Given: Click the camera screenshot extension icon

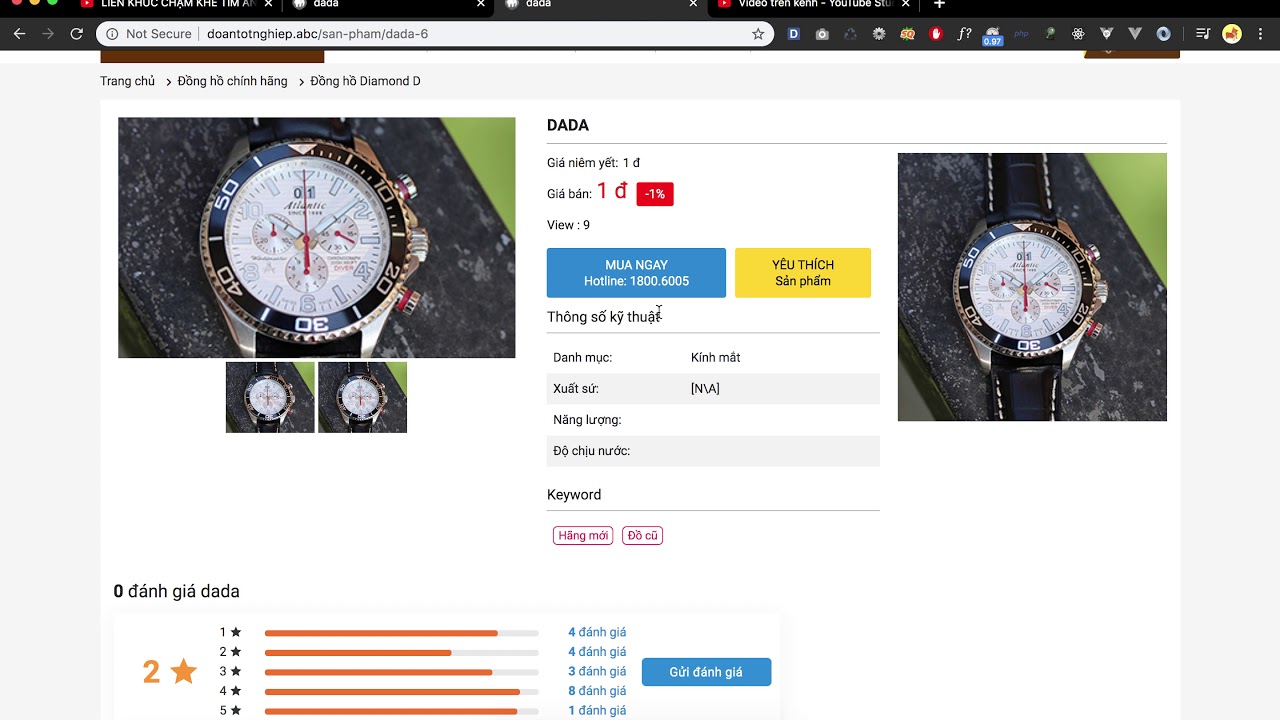Looking at the screenshot, I should click(822, 34).
